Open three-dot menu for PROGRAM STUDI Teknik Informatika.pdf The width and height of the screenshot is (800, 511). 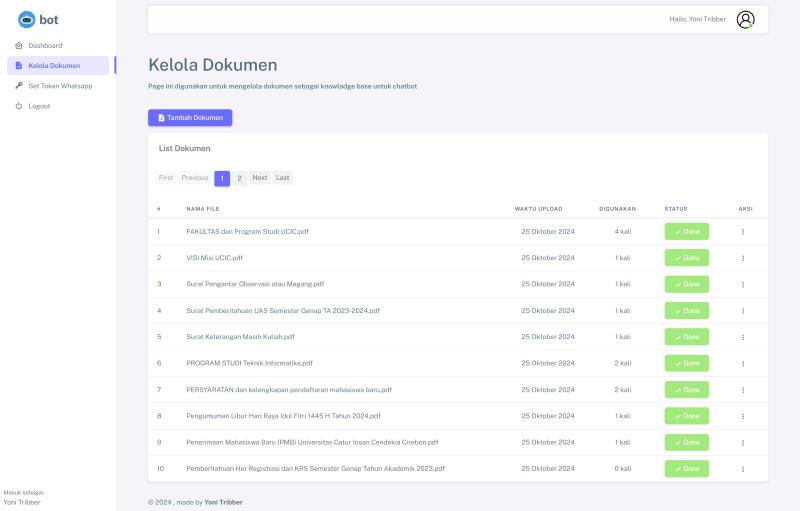tap(743, 363)
